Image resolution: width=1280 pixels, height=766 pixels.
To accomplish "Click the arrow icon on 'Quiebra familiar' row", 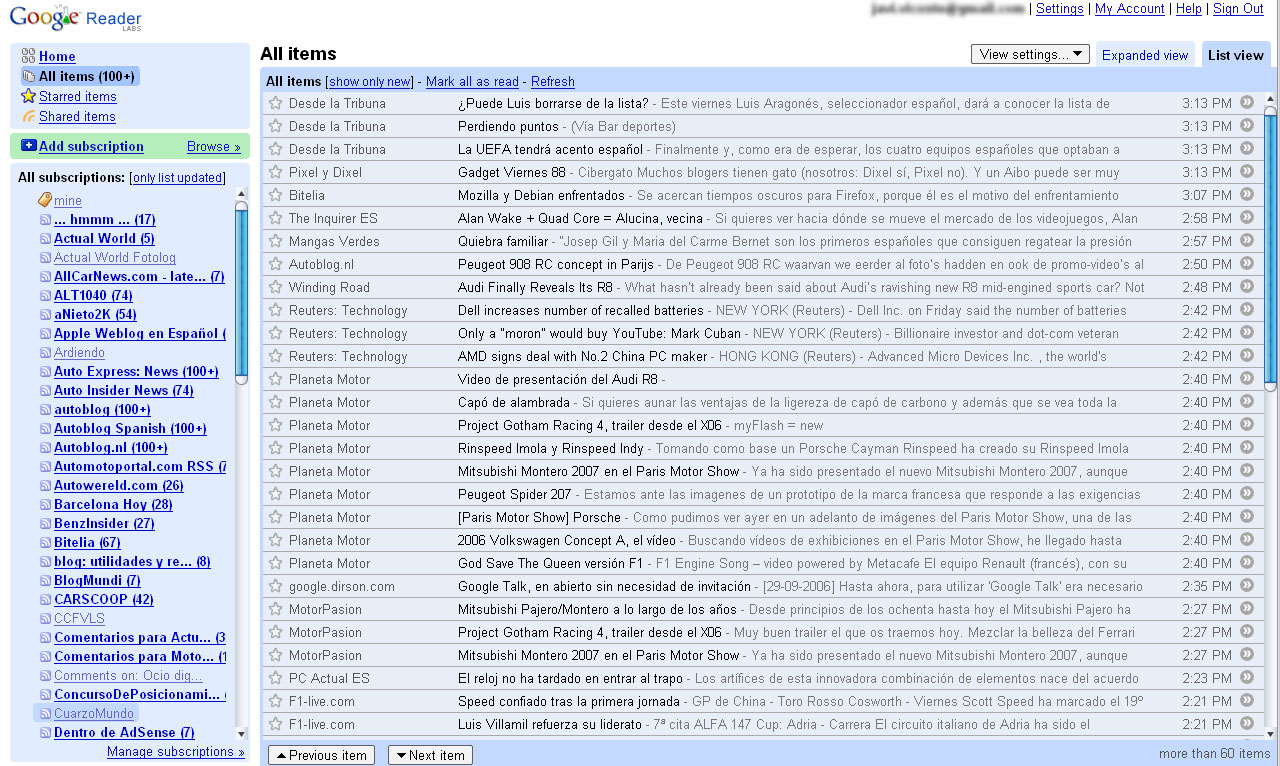I will (1246, 240).
